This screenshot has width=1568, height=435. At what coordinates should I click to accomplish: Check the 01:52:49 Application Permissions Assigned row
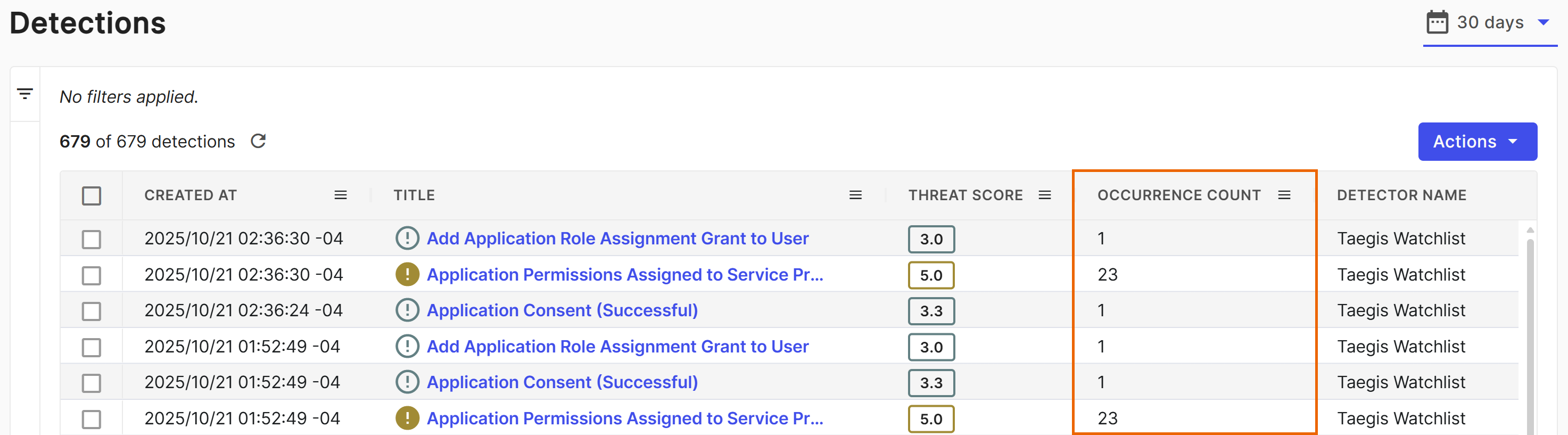click(92, 418)
